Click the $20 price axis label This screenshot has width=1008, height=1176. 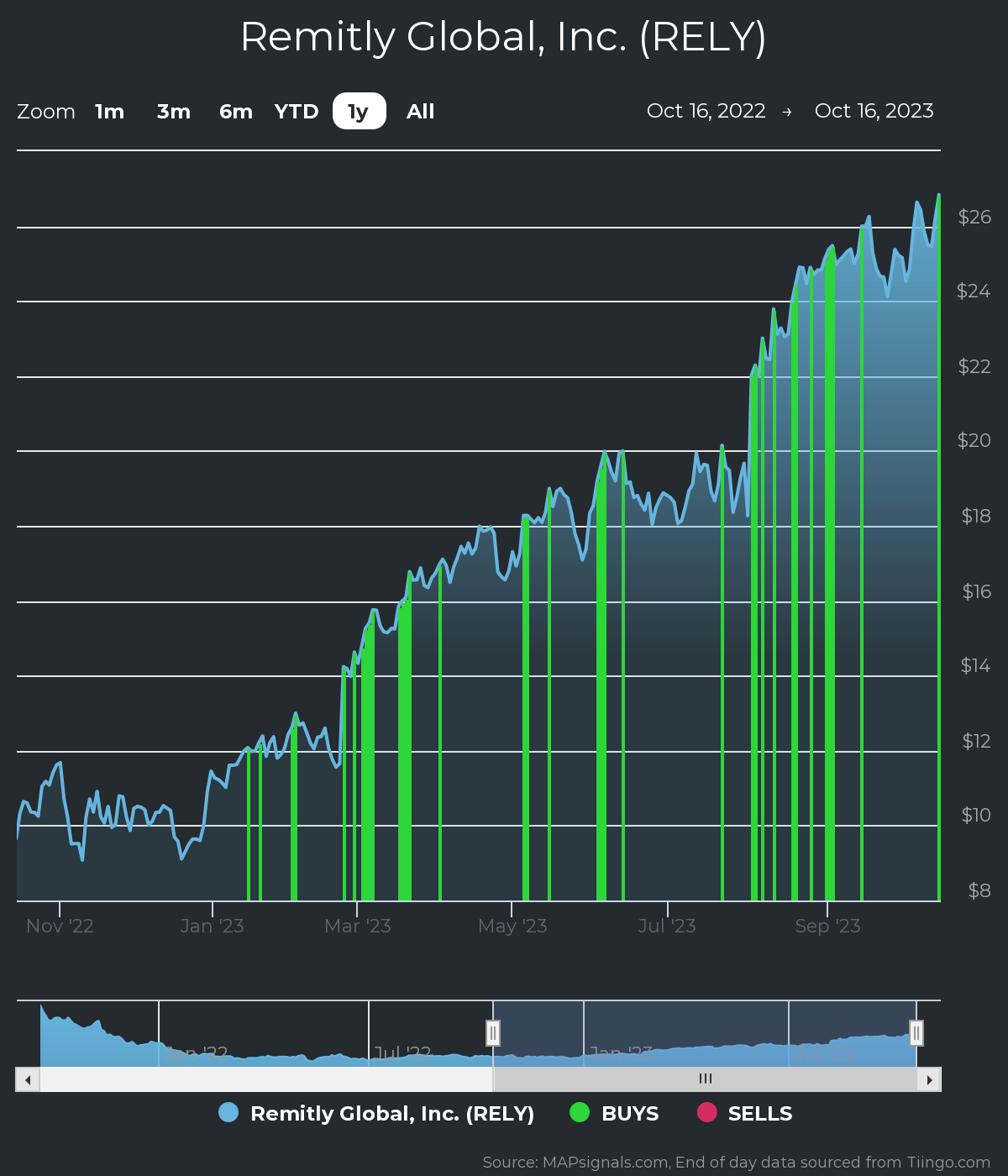974,440
